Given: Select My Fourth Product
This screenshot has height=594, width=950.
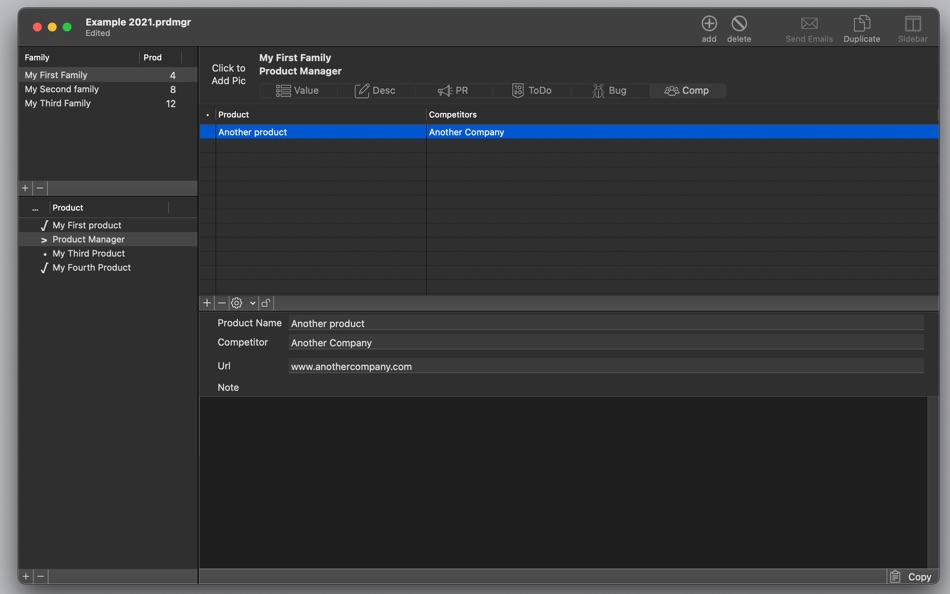Looking at the screenshot, I should [x=107, y=267].
